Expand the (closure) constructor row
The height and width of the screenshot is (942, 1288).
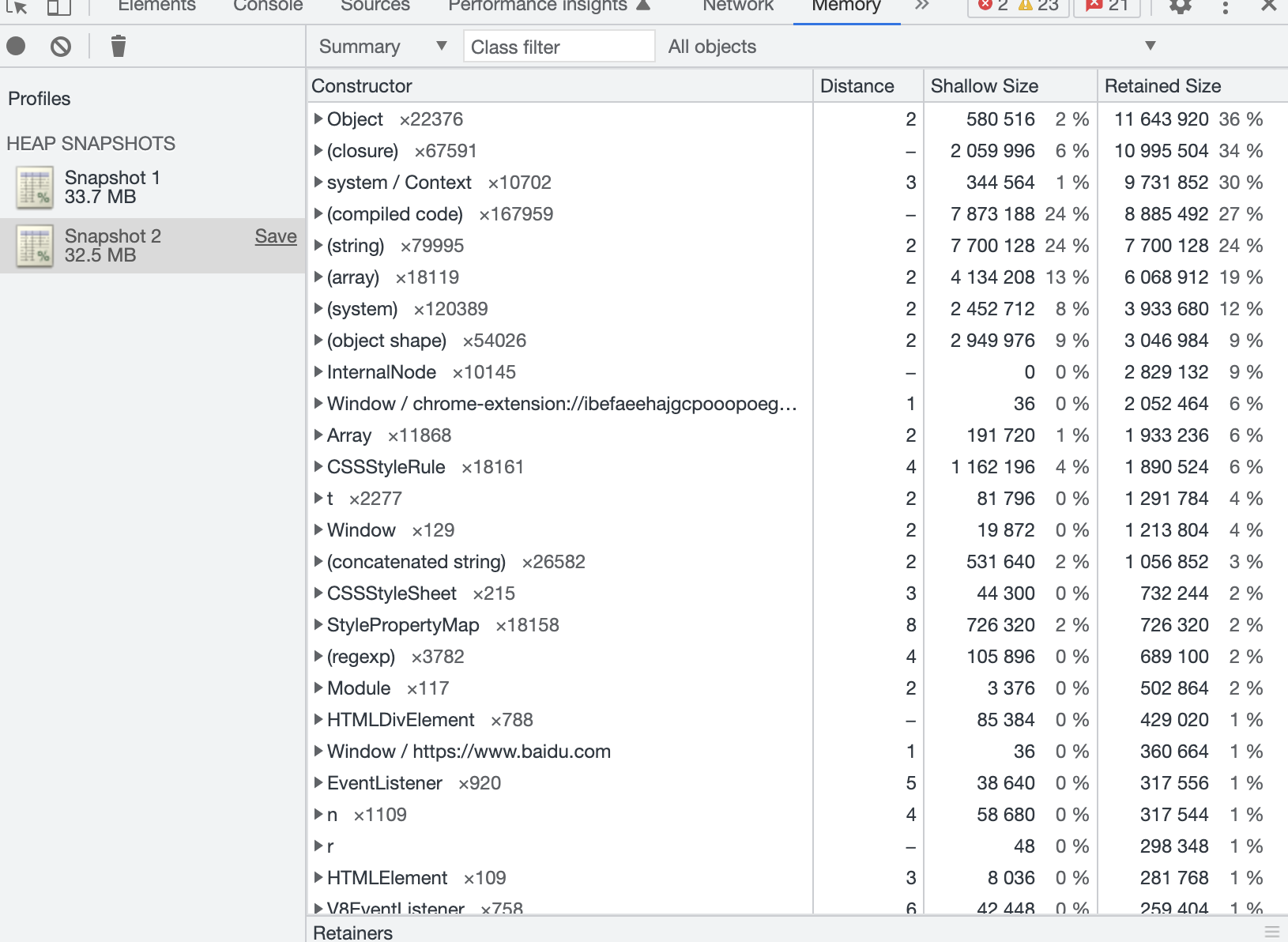tap(318, 151)
